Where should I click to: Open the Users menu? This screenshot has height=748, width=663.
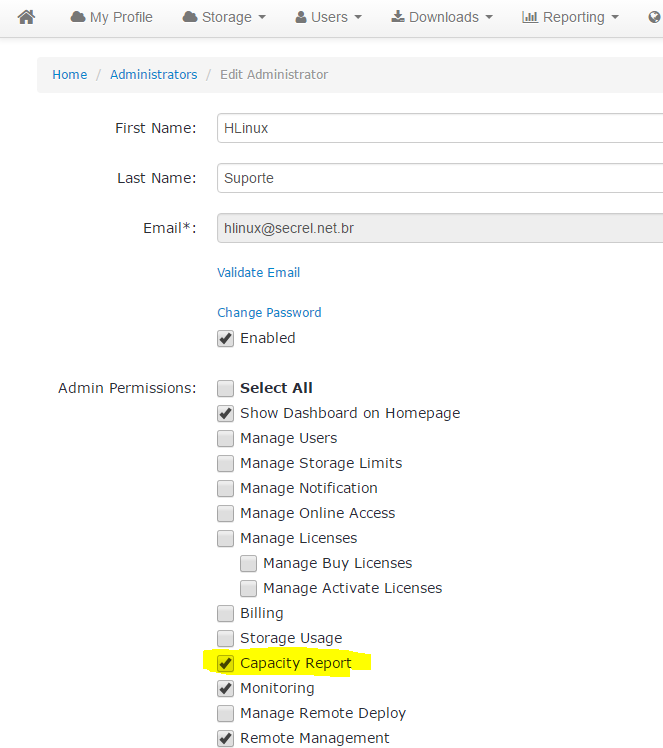click(x=329, y=17)
